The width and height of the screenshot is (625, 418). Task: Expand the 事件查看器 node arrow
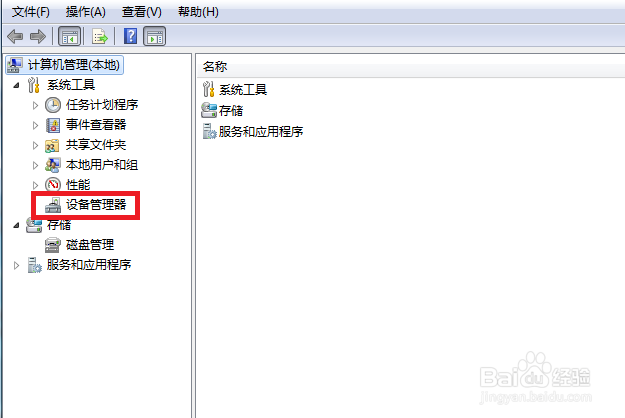tap(35, 126)
